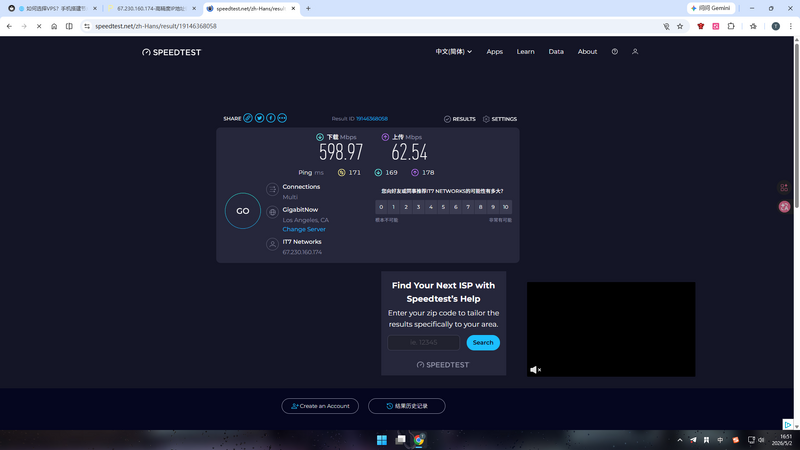
Task: Go to browser home page
Action: [54, 26]
